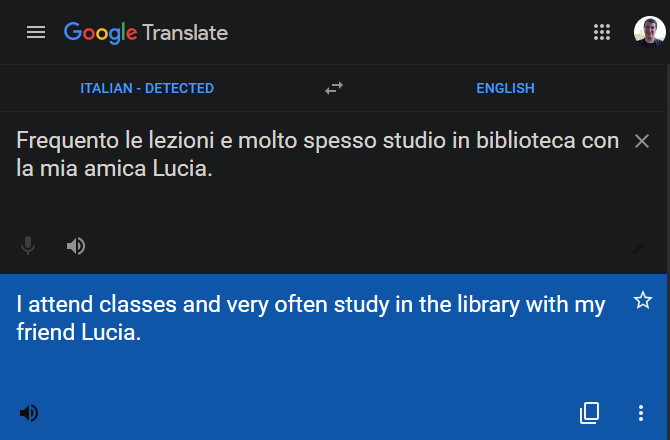Screen dimensions: 670x440
Task: Star the translation to save it
Action: pos(642,301)
